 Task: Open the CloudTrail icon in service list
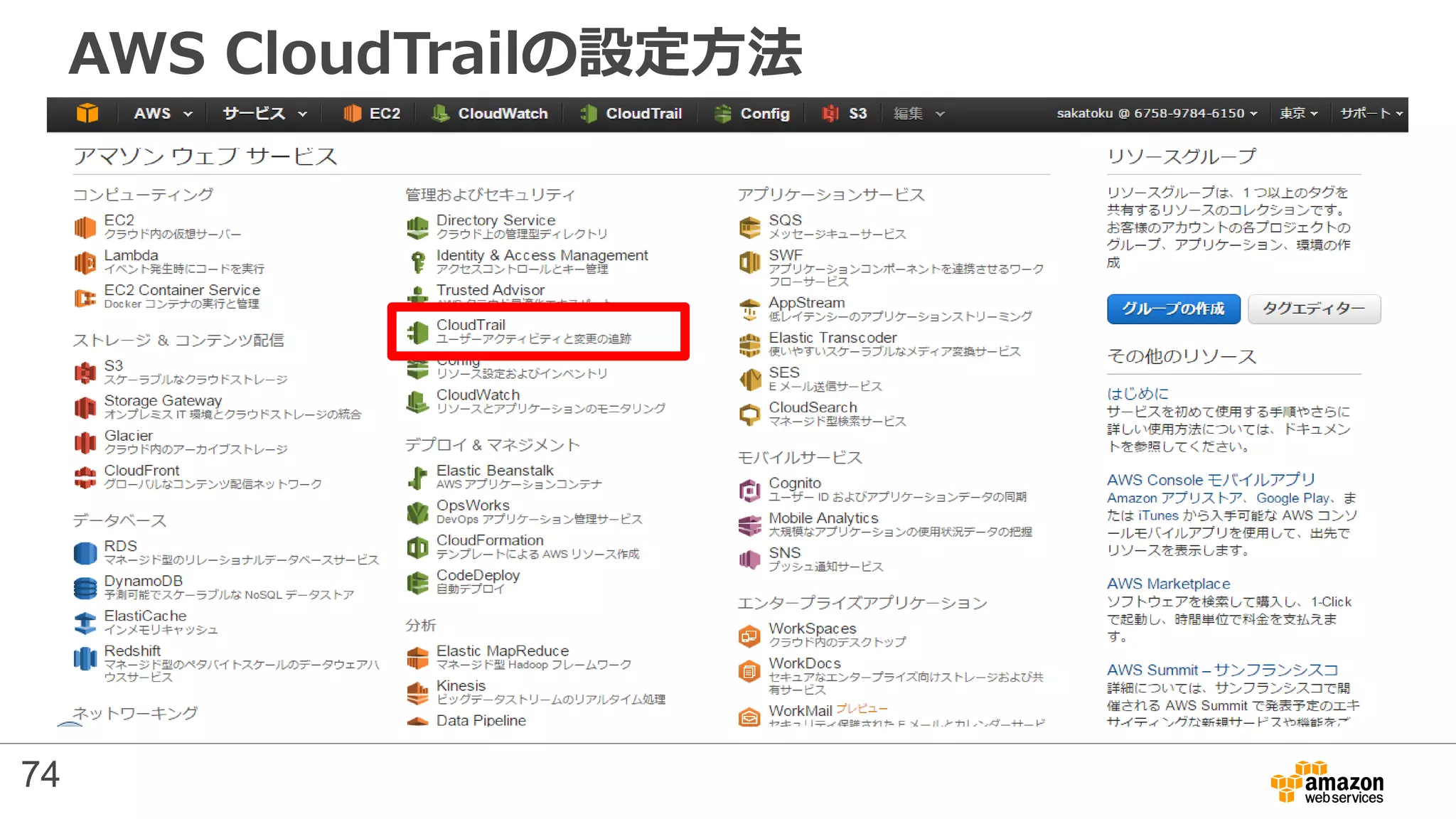417,332
